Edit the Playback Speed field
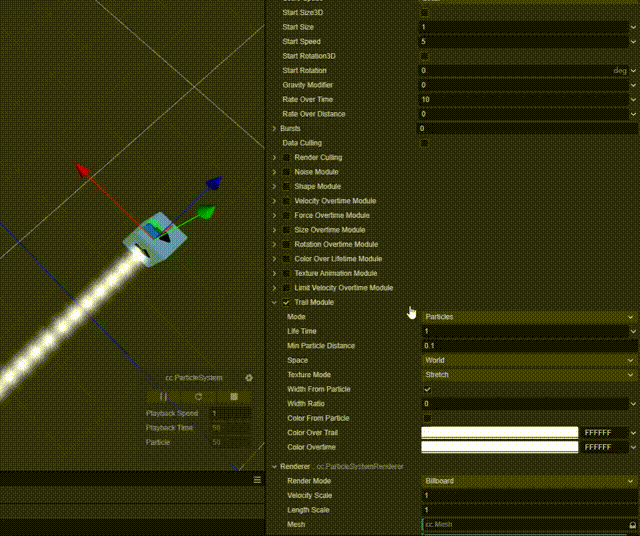 (x=230, y=414)
